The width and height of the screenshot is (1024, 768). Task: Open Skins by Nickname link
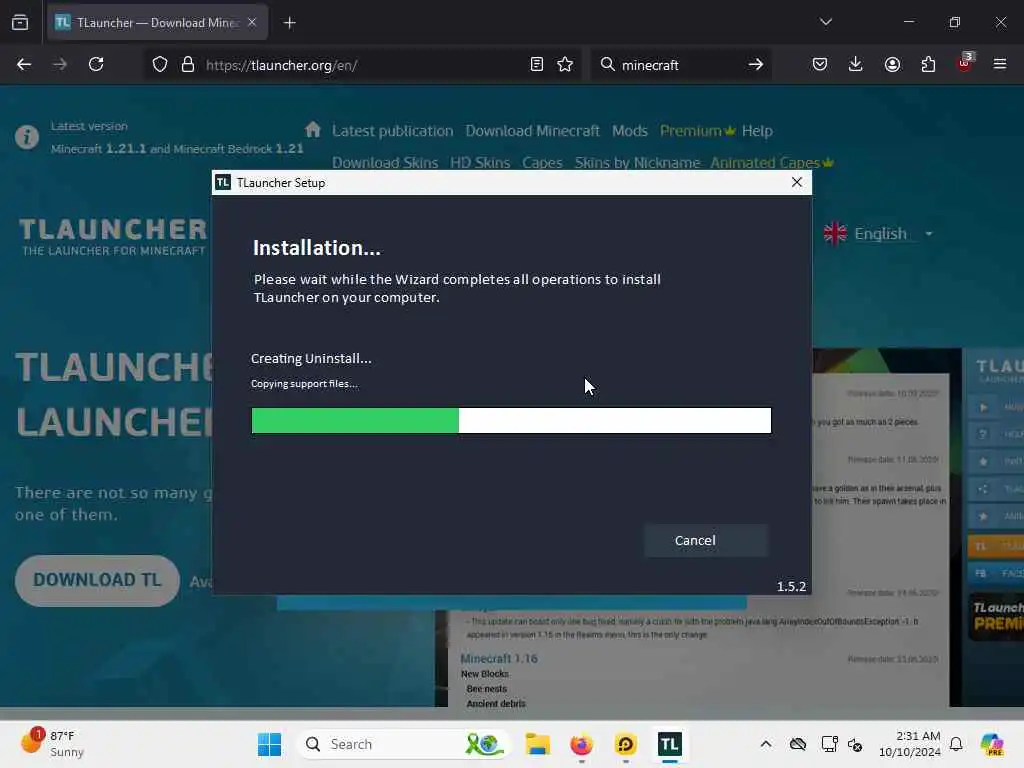point(637,163)
